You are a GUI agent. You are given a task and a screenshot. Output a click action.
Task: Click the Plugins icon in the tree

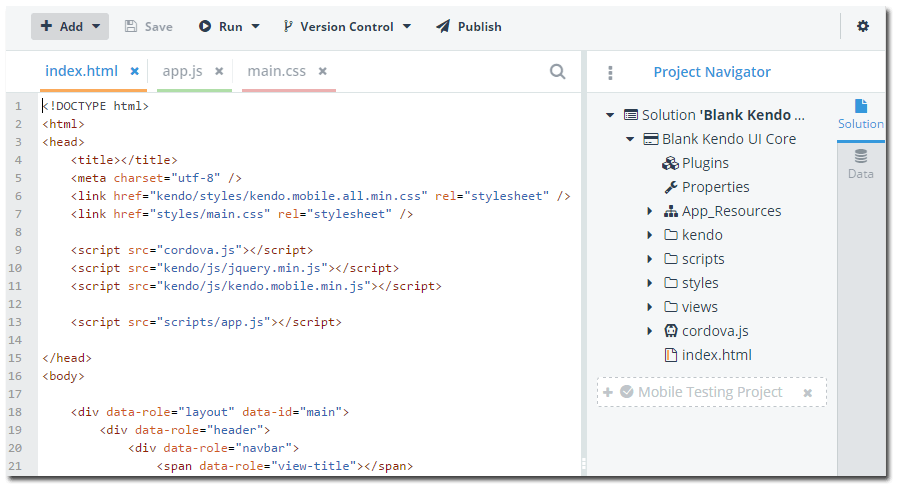point(670,163)
